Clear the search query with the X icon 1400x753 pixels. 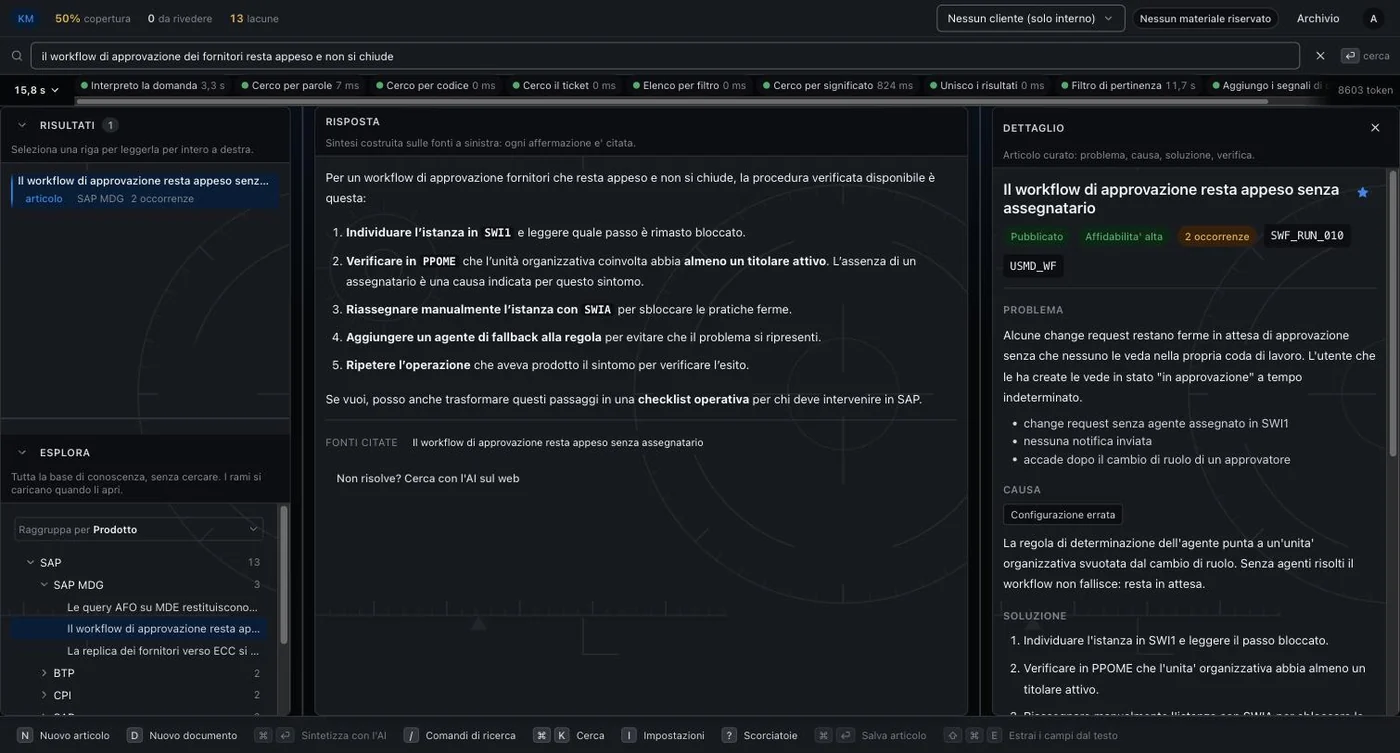tap(1320, 56)
